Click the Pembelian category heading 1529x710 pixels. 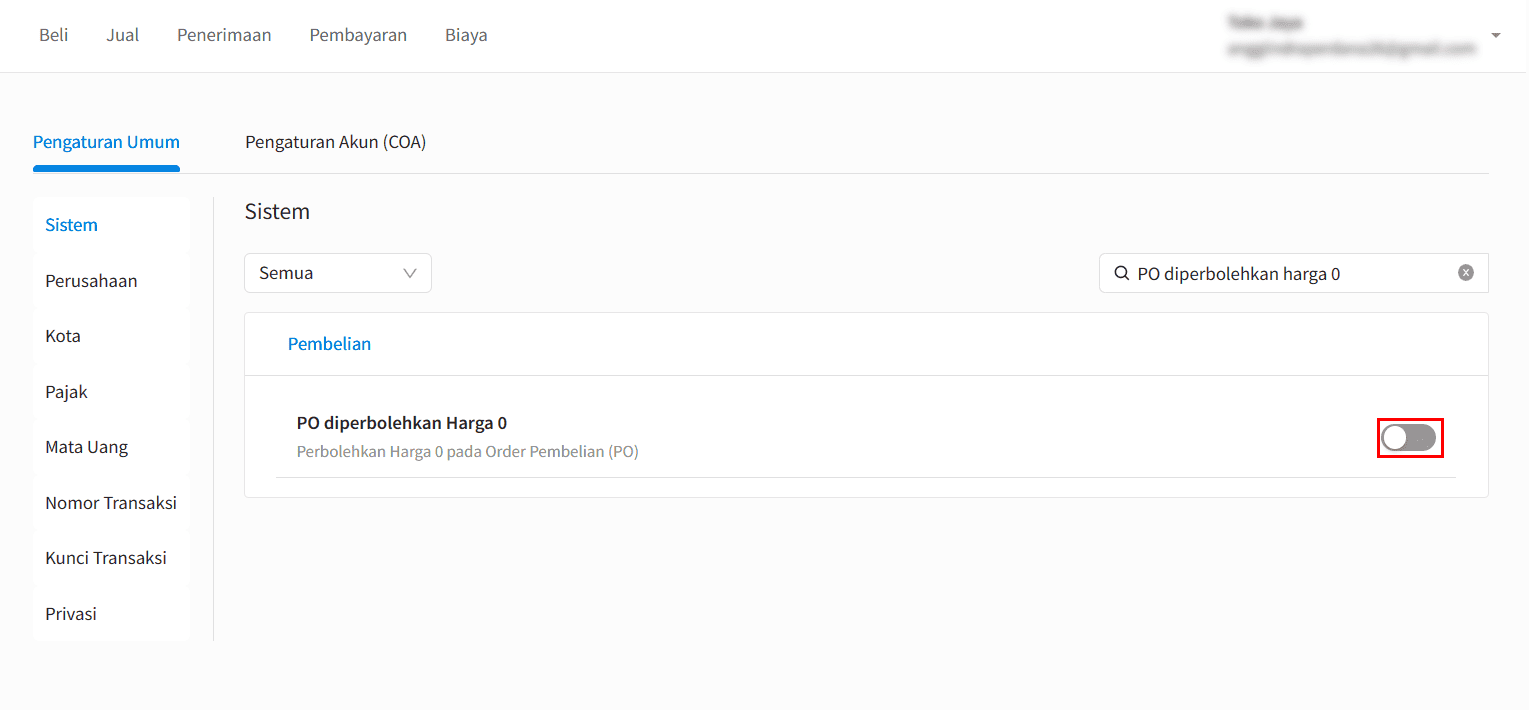pyautogui.click(x=329, y=344)
